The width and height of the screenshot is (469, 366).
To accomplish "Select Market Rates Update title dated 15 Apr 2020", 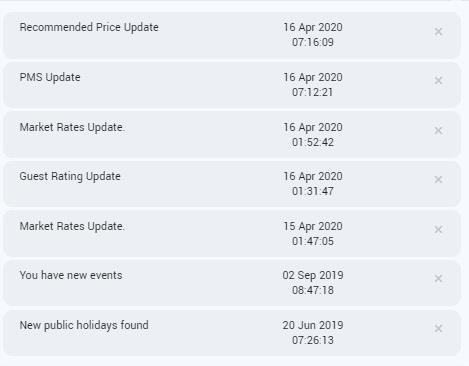I will [x=72, y=226].
